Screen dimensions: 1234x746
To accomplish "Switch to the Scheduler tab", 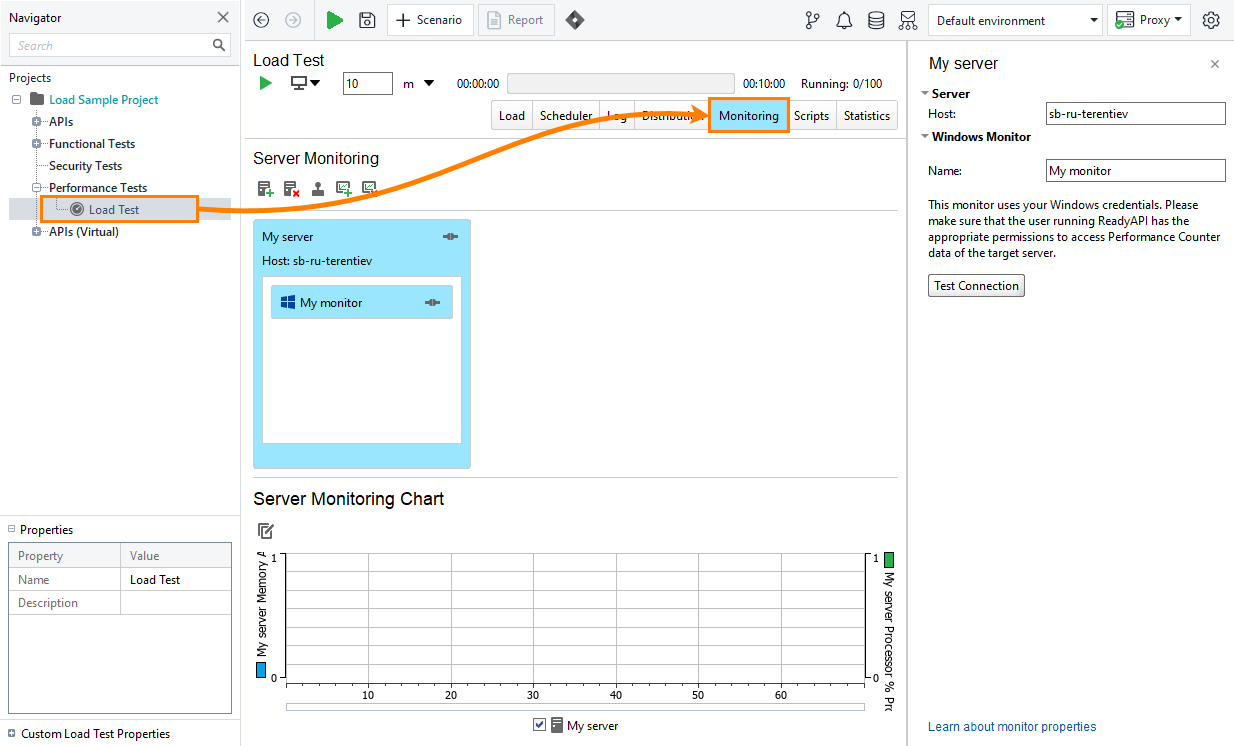I will [566, 115].
